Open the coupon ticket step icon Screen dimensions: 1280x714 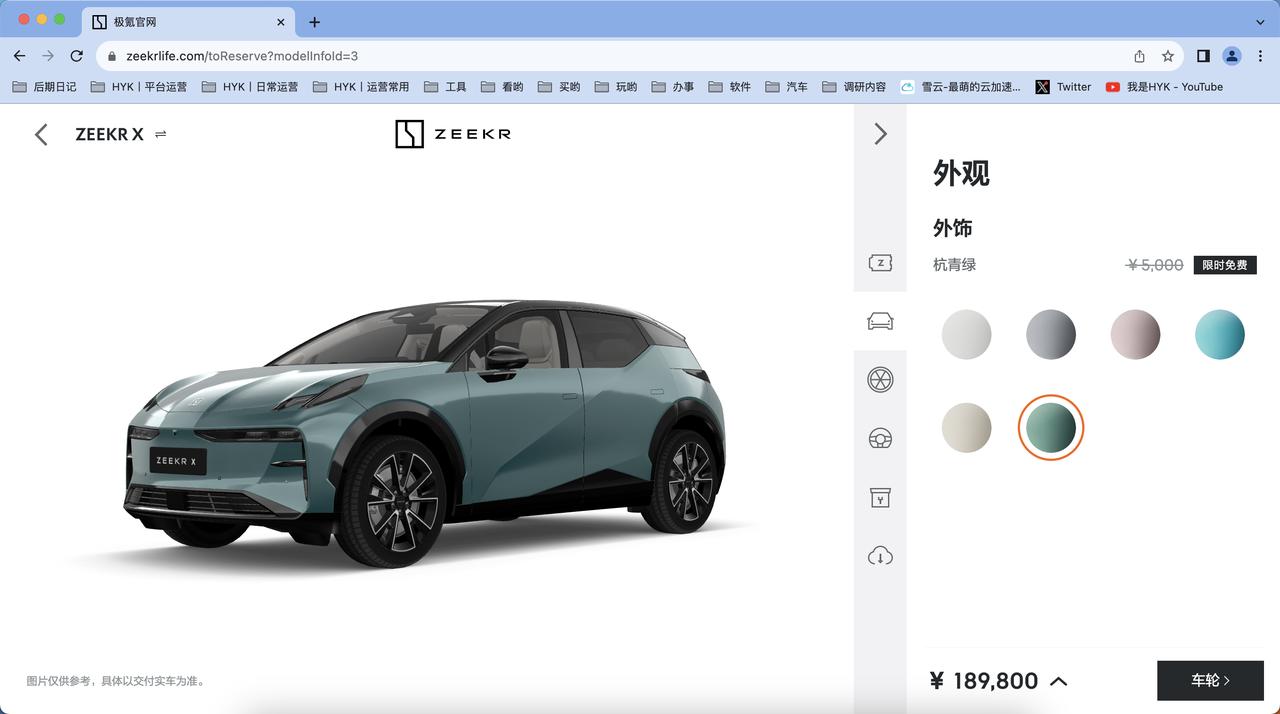(x=880, y=263)
